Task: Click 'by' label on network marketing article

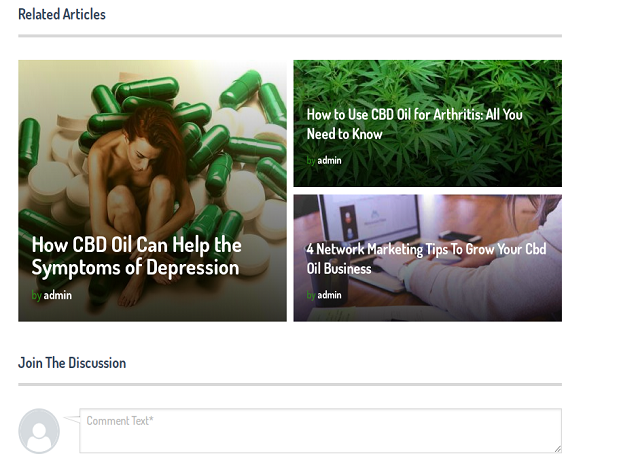Action: [x=311, y=295]
